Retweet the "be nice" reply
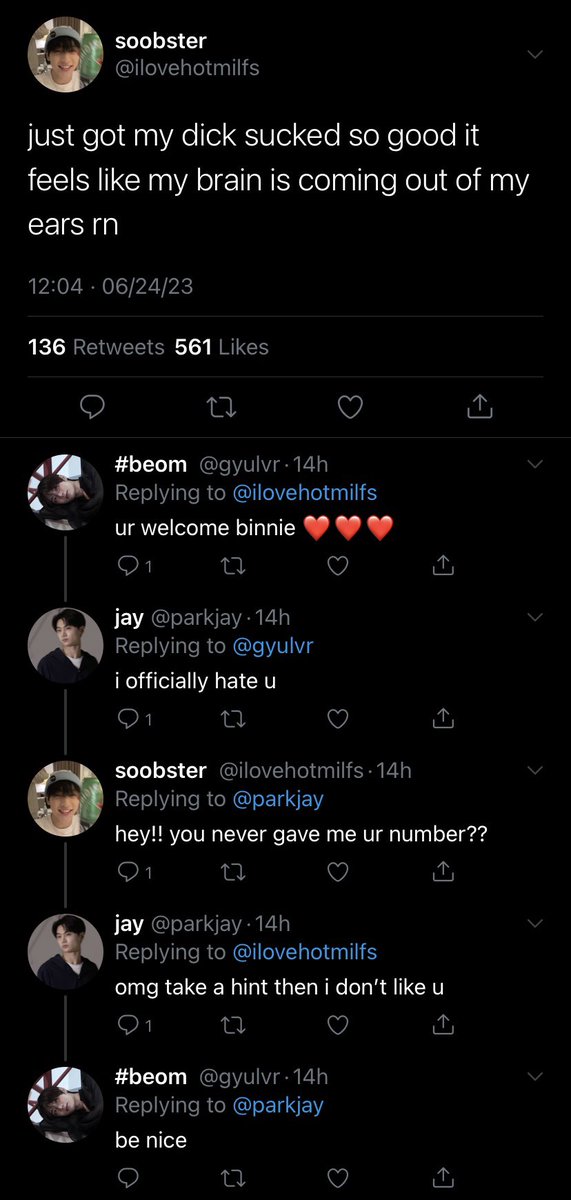This screenshot has height=1200, width=571. (x=233, y=1177)
